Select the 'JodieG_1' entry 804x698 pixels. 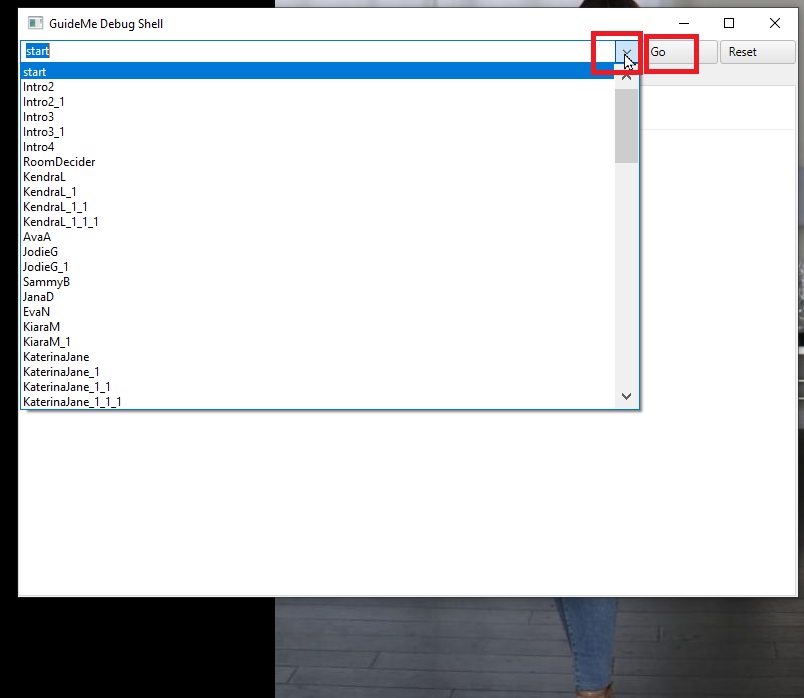[x=318, y=267]
